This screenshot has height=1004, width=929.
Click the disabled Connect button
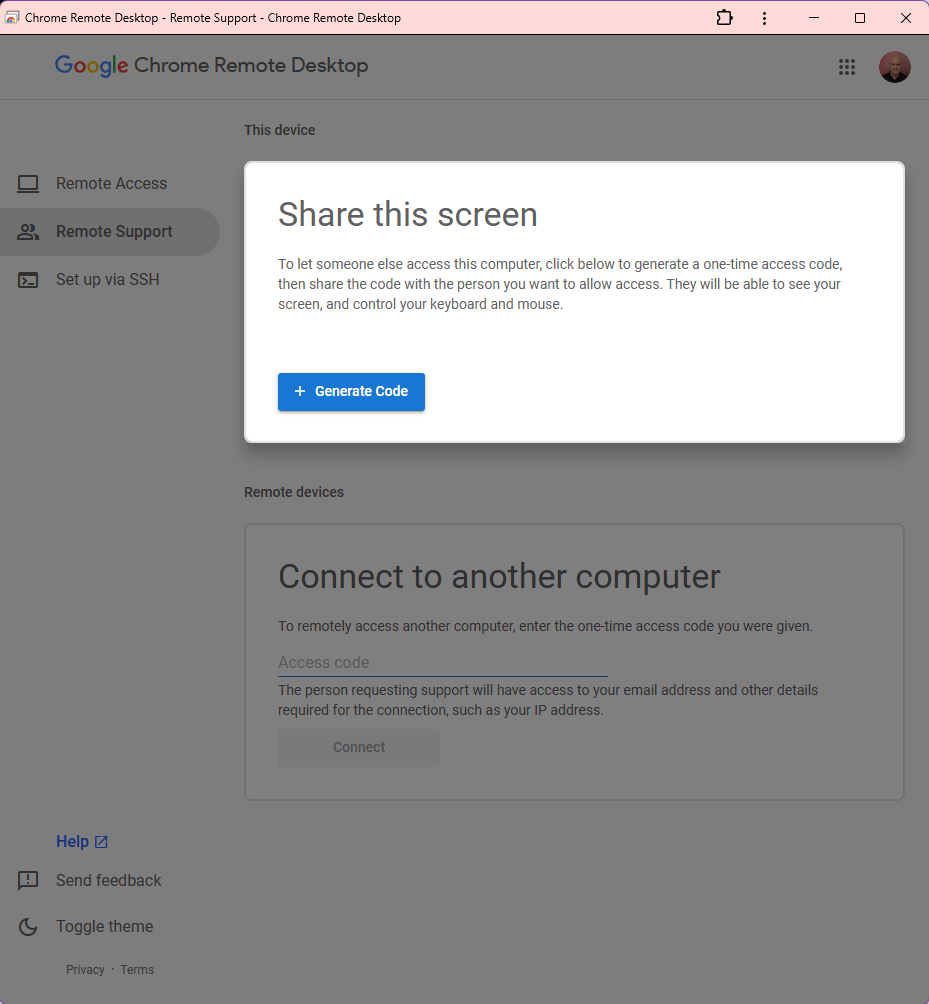[x=359, y=747]
